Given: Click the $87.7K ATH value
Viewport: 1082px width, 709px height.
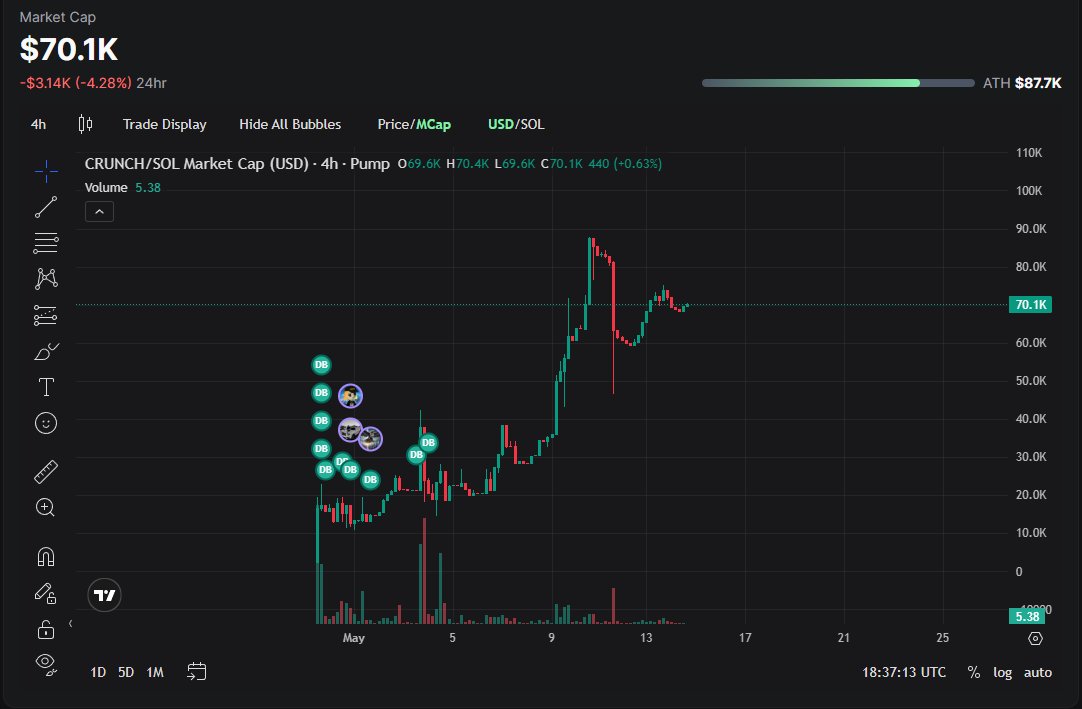Looking at the screenshot, I should [1038, 83].
